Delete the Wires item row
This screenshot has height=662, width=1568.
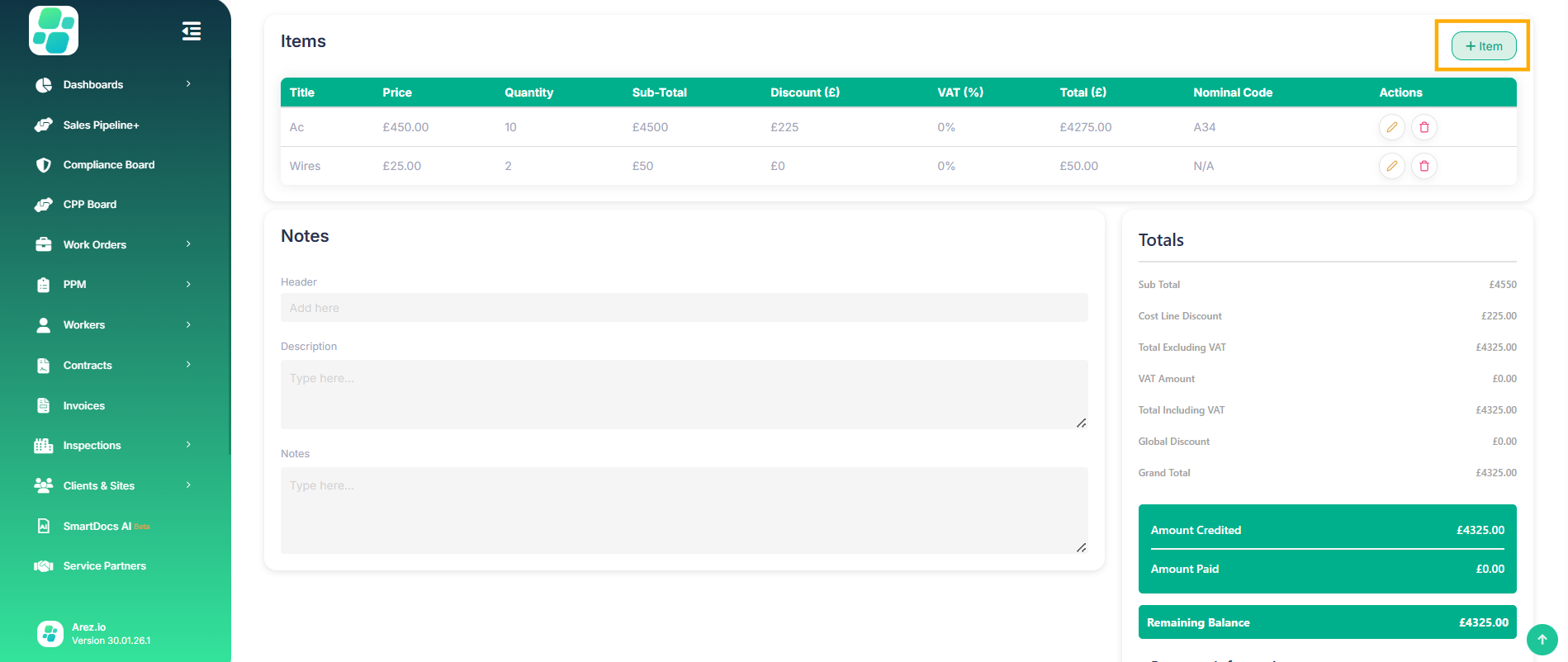[x=1424, y=166]
